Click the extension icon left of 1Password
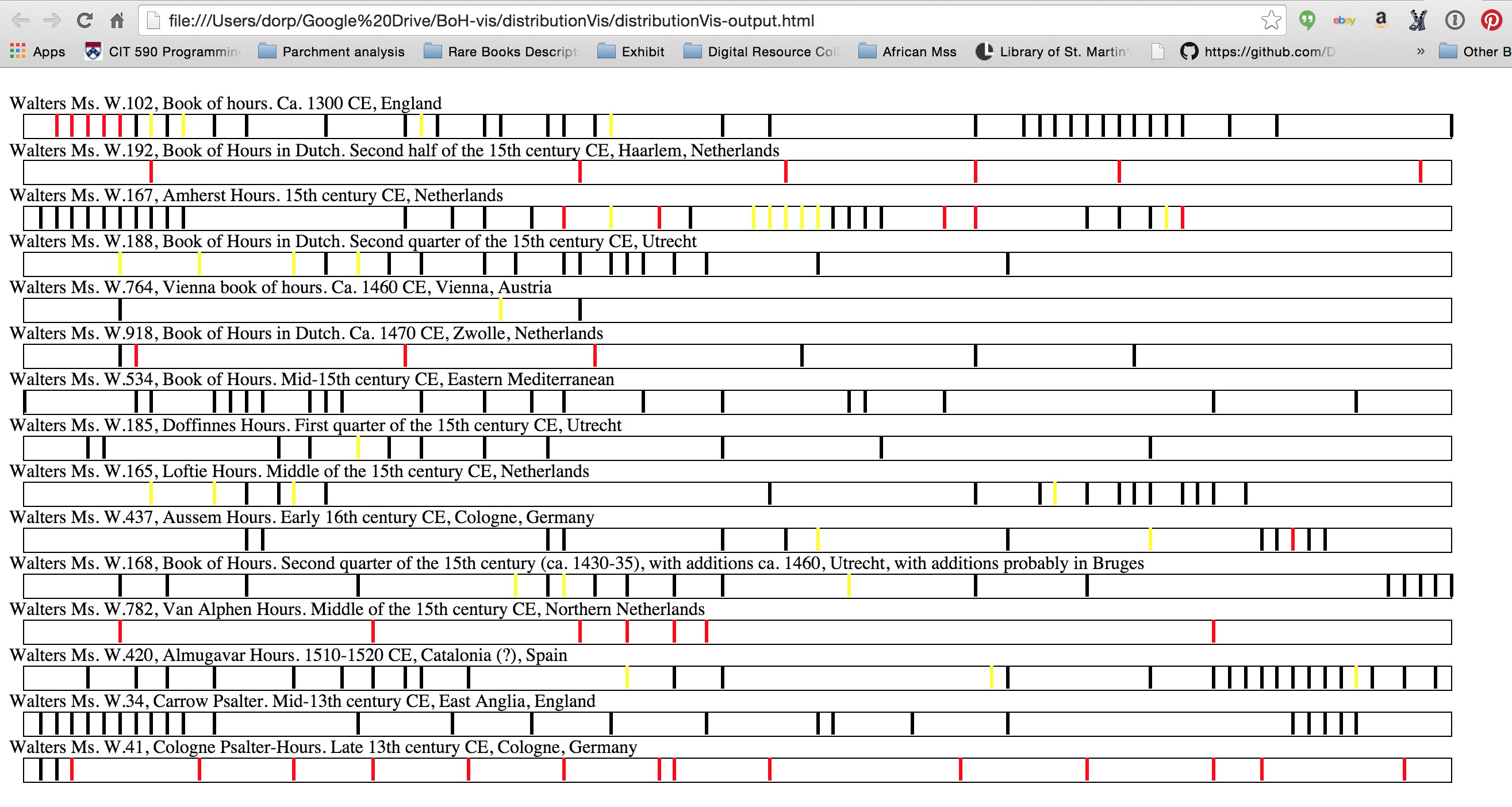The height and width of the screenshot is (807, 1512). (1418, 21)
